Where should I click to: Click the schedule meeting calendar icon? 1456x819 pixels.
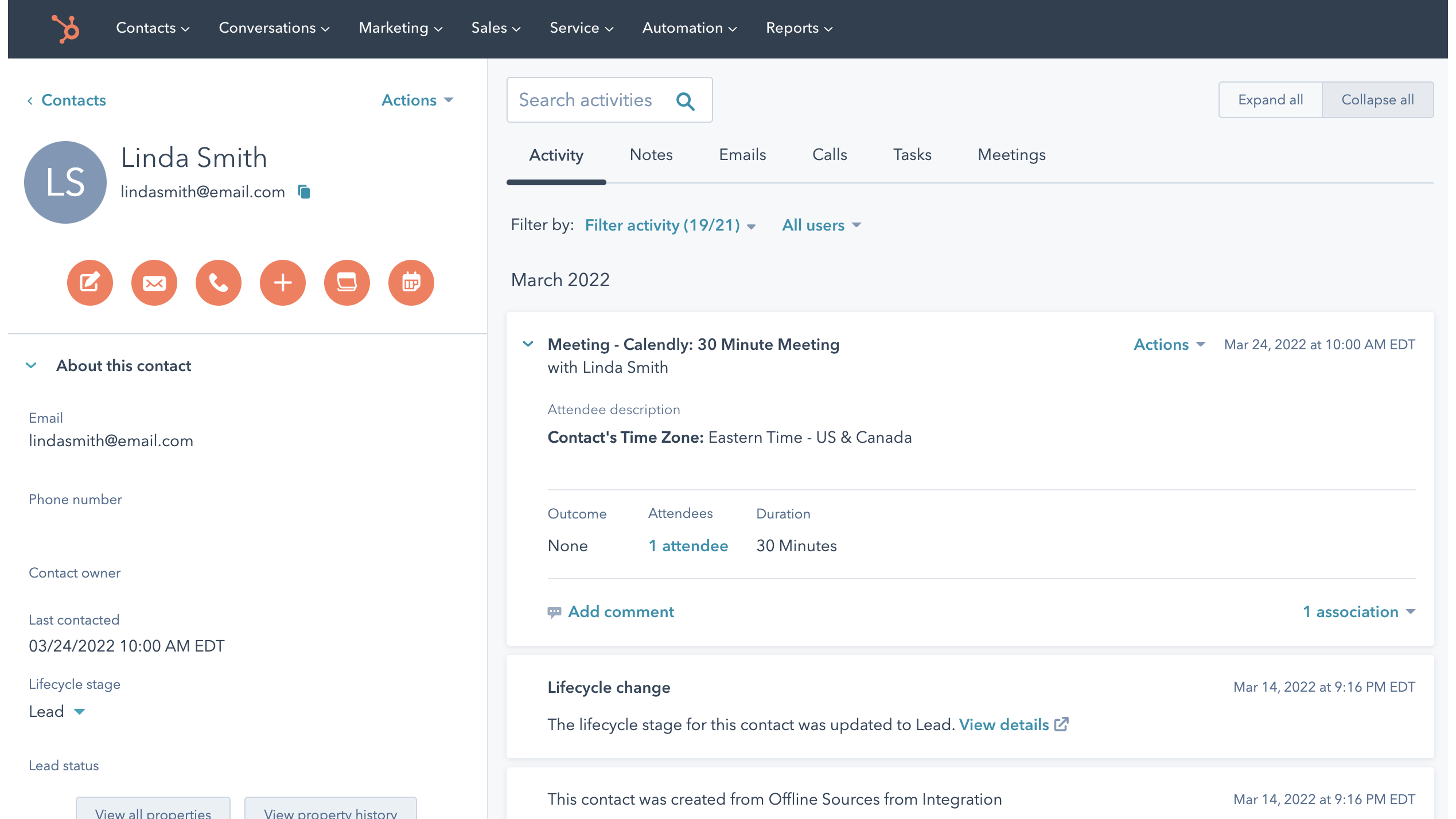[x=411, y=283]
